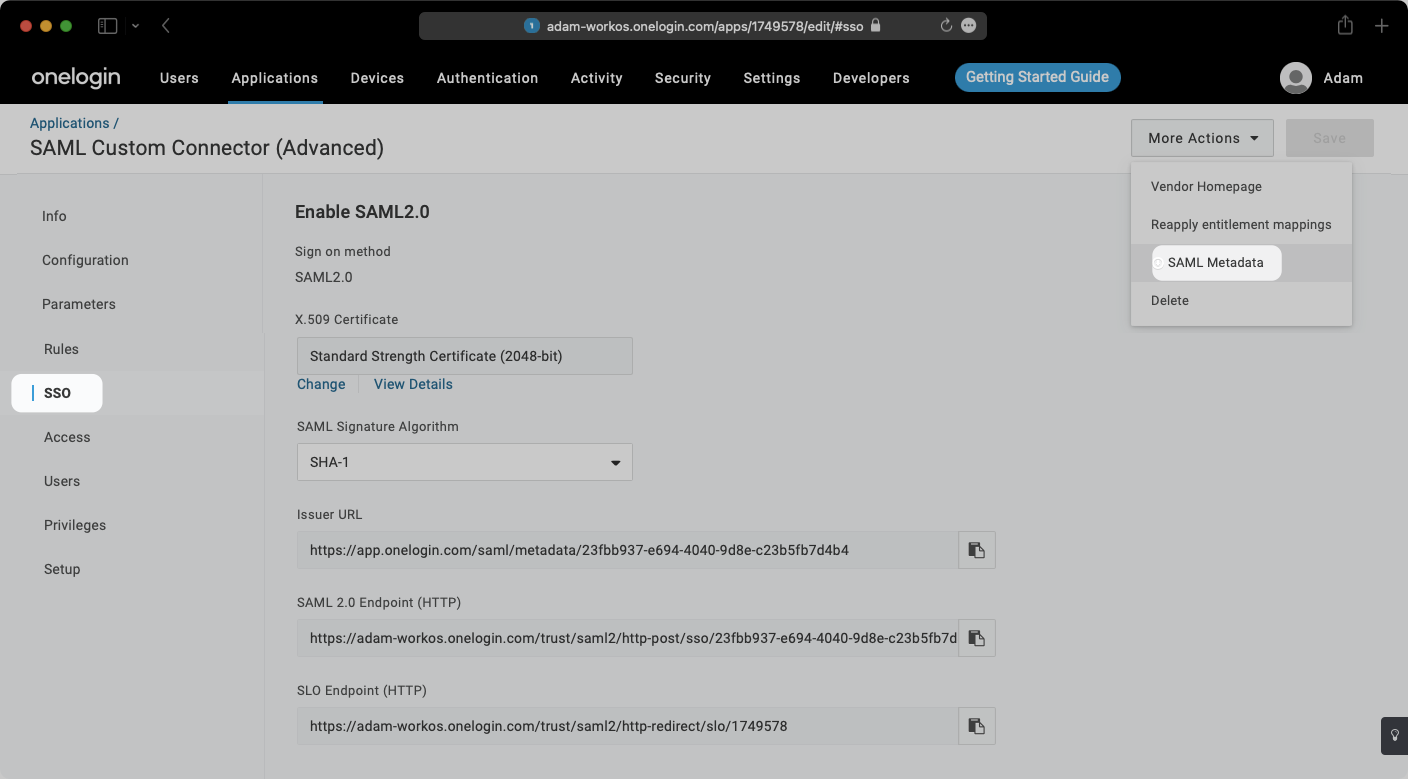Reload the page using the refresh icon
The width and height of the screenshot is (1408, 779).
tap(946, 26)
